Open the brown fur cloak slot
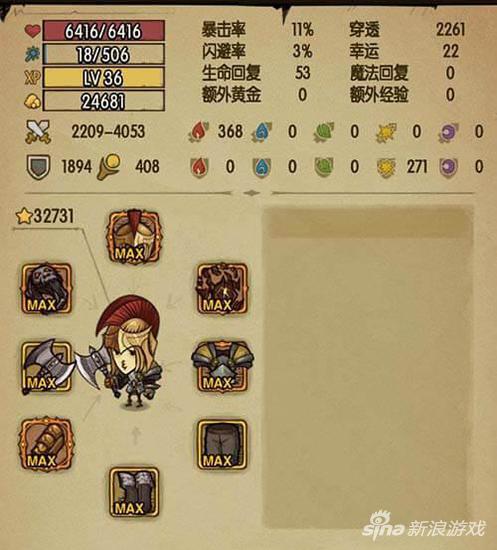The height and width of the screenshot is (550, 497). [x=222, y=288]
